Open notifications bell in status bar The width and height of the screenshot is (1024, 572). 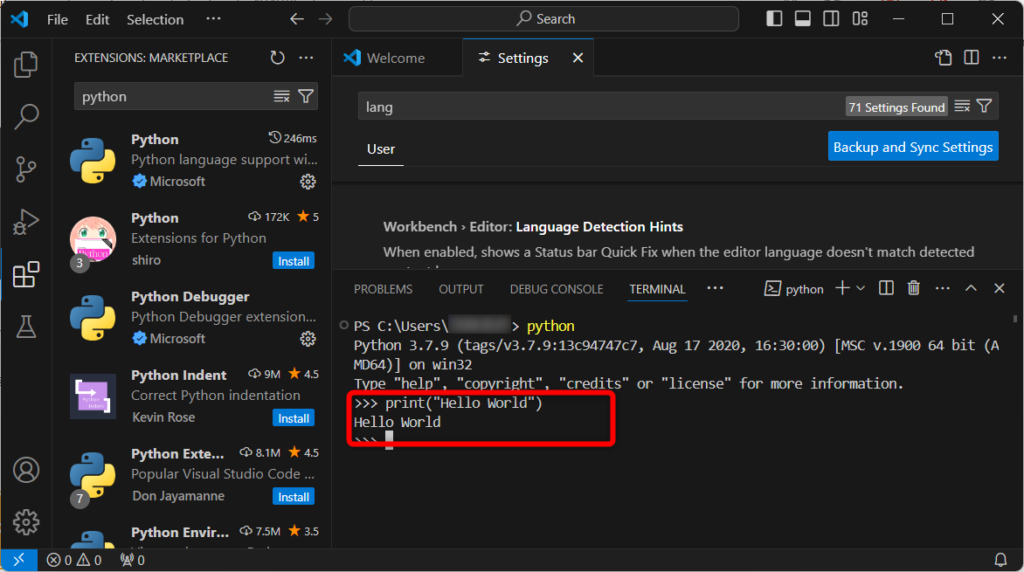pos(1000,560)
